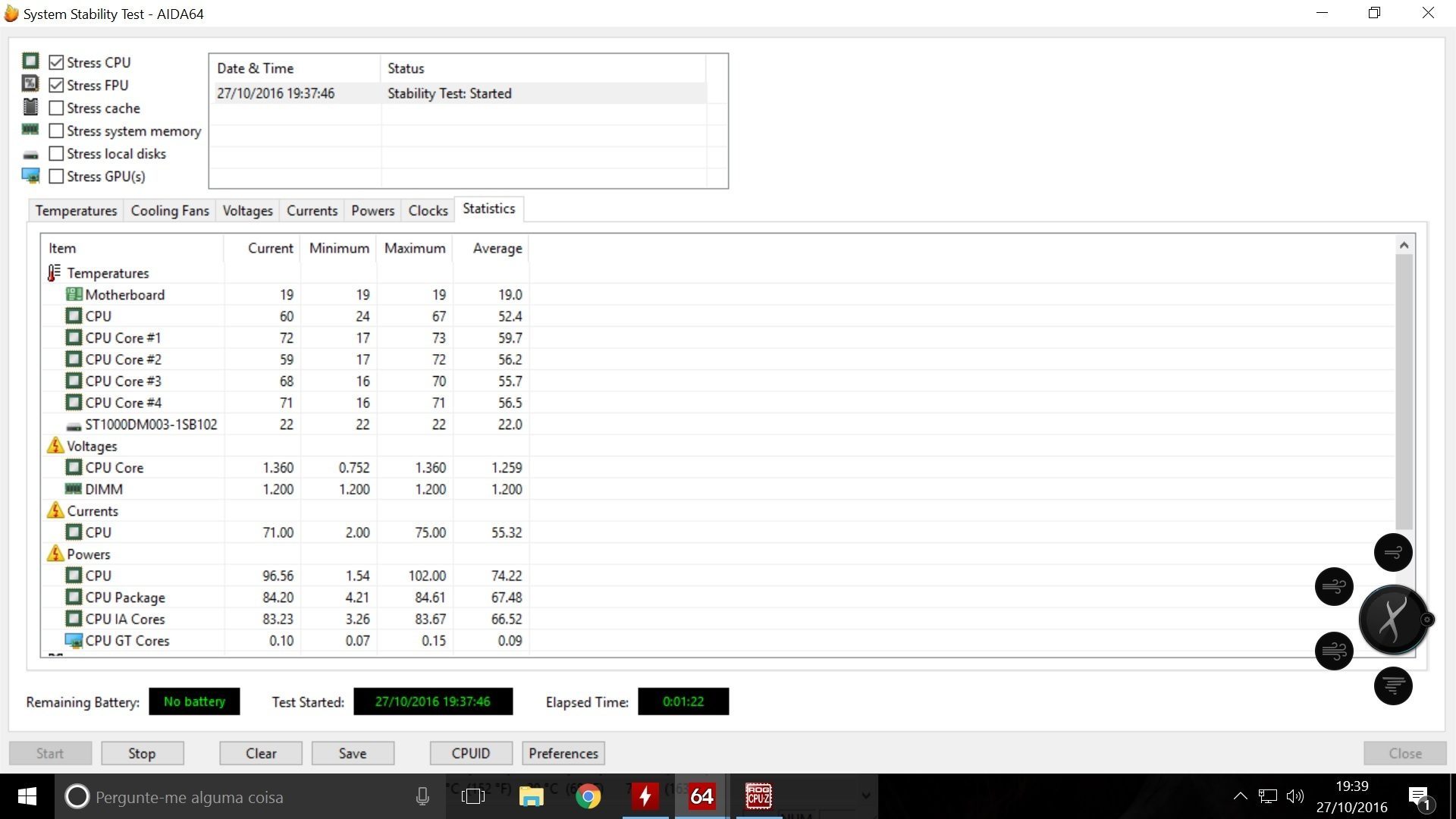
Task: Click the statistics list scrollbar up arrow
Action: coord(1404,245)
